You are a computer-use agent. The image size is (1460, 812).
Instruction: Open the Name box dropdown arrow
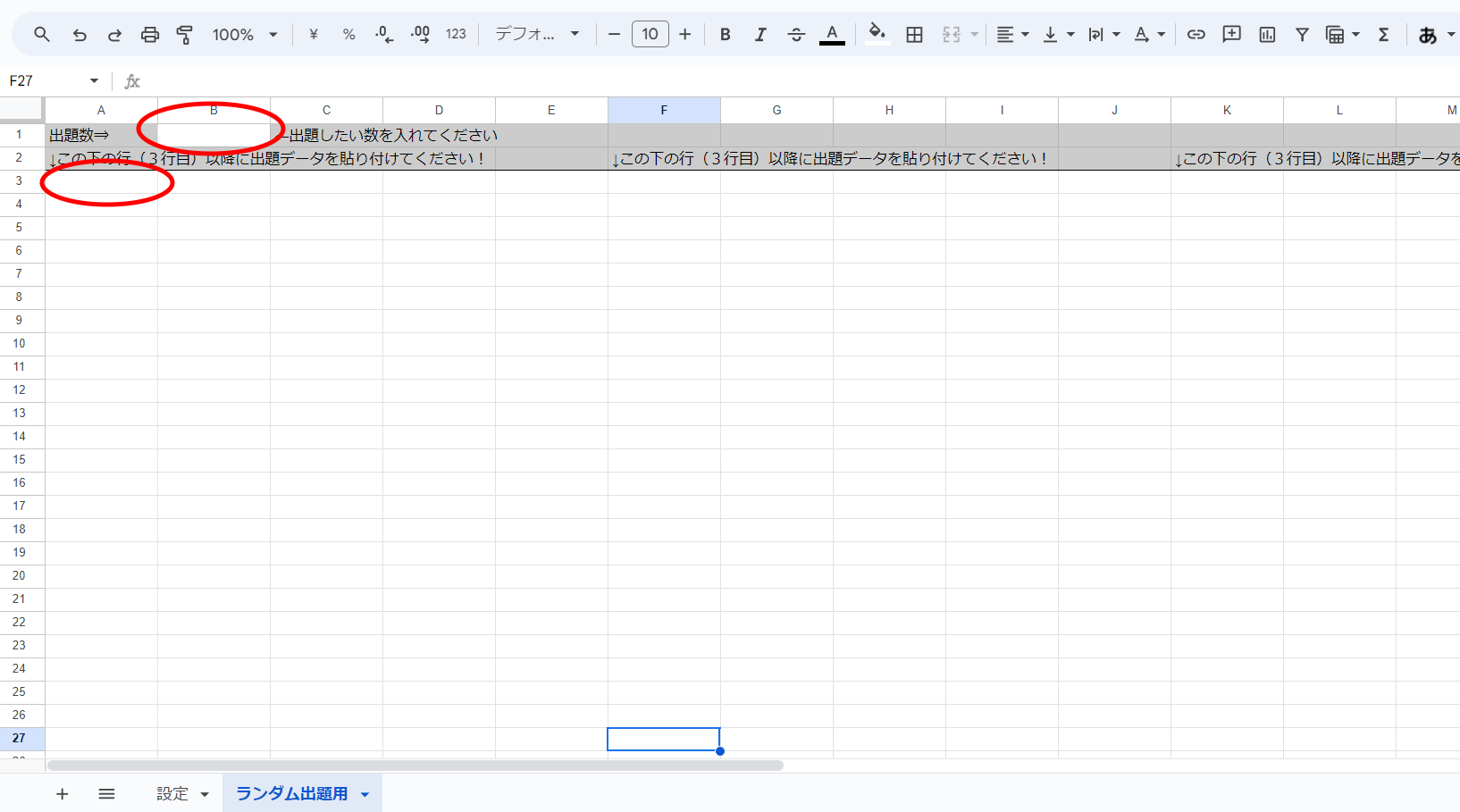coord(94,80)
